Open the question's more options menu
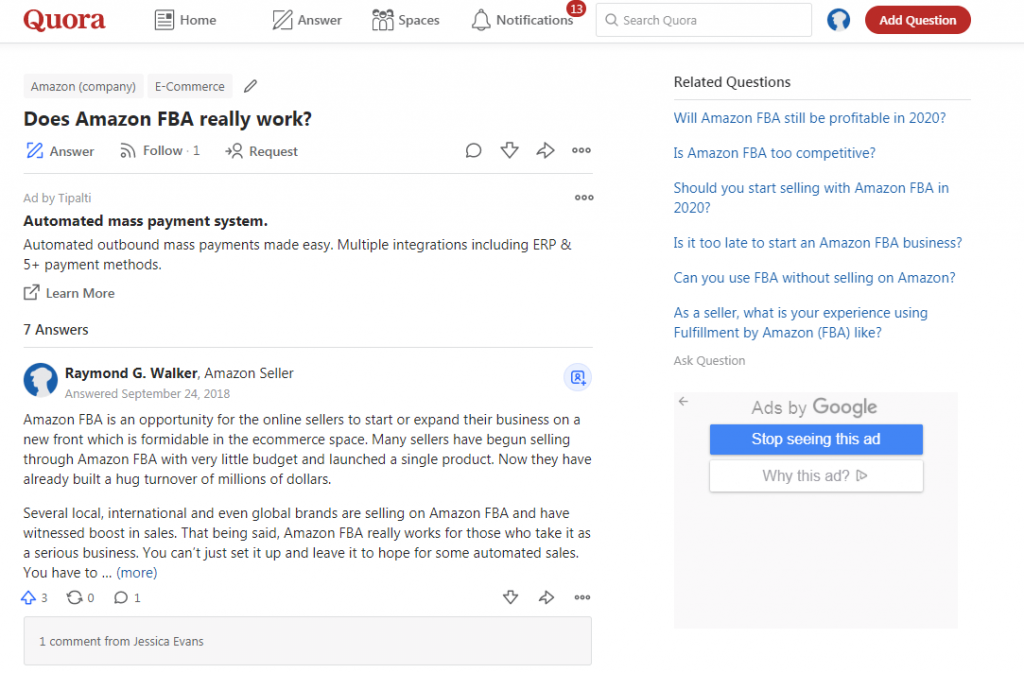 point(581,151)
